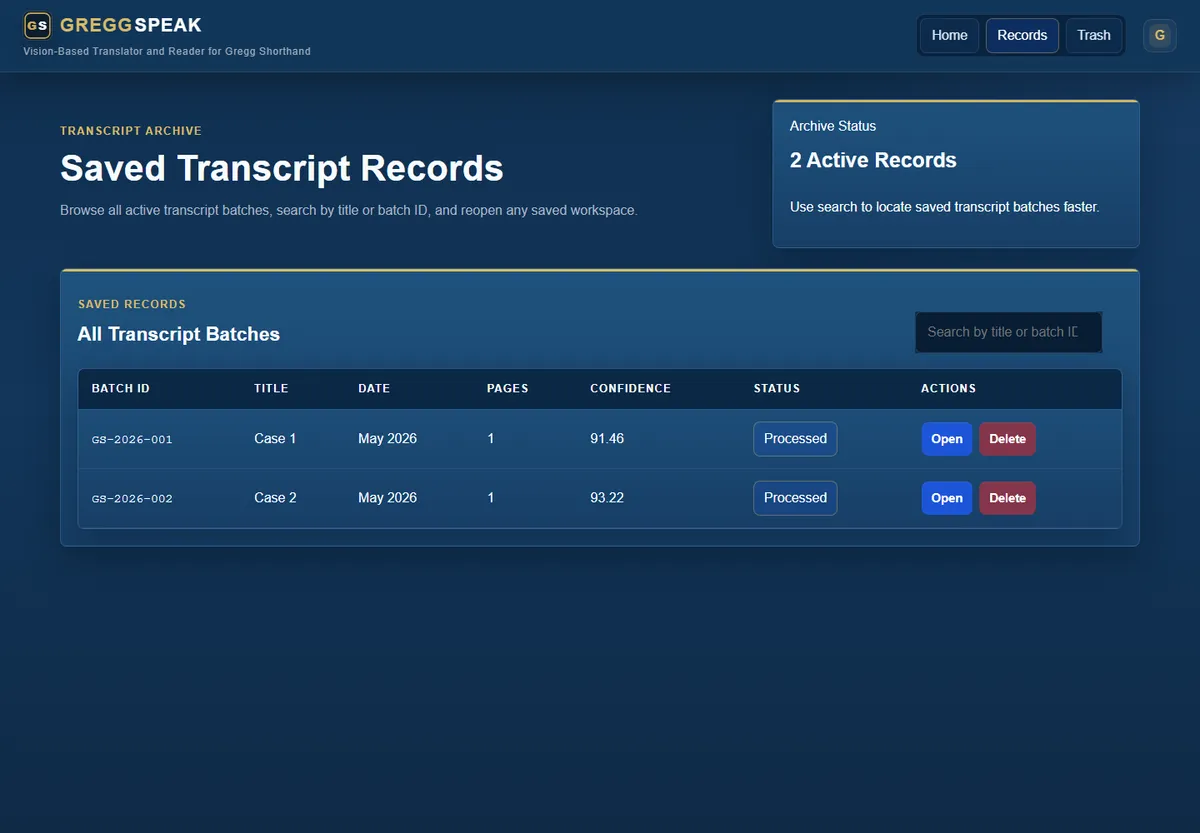
Task: Delete the Case 2 record
Action: tap(1007, 498)
